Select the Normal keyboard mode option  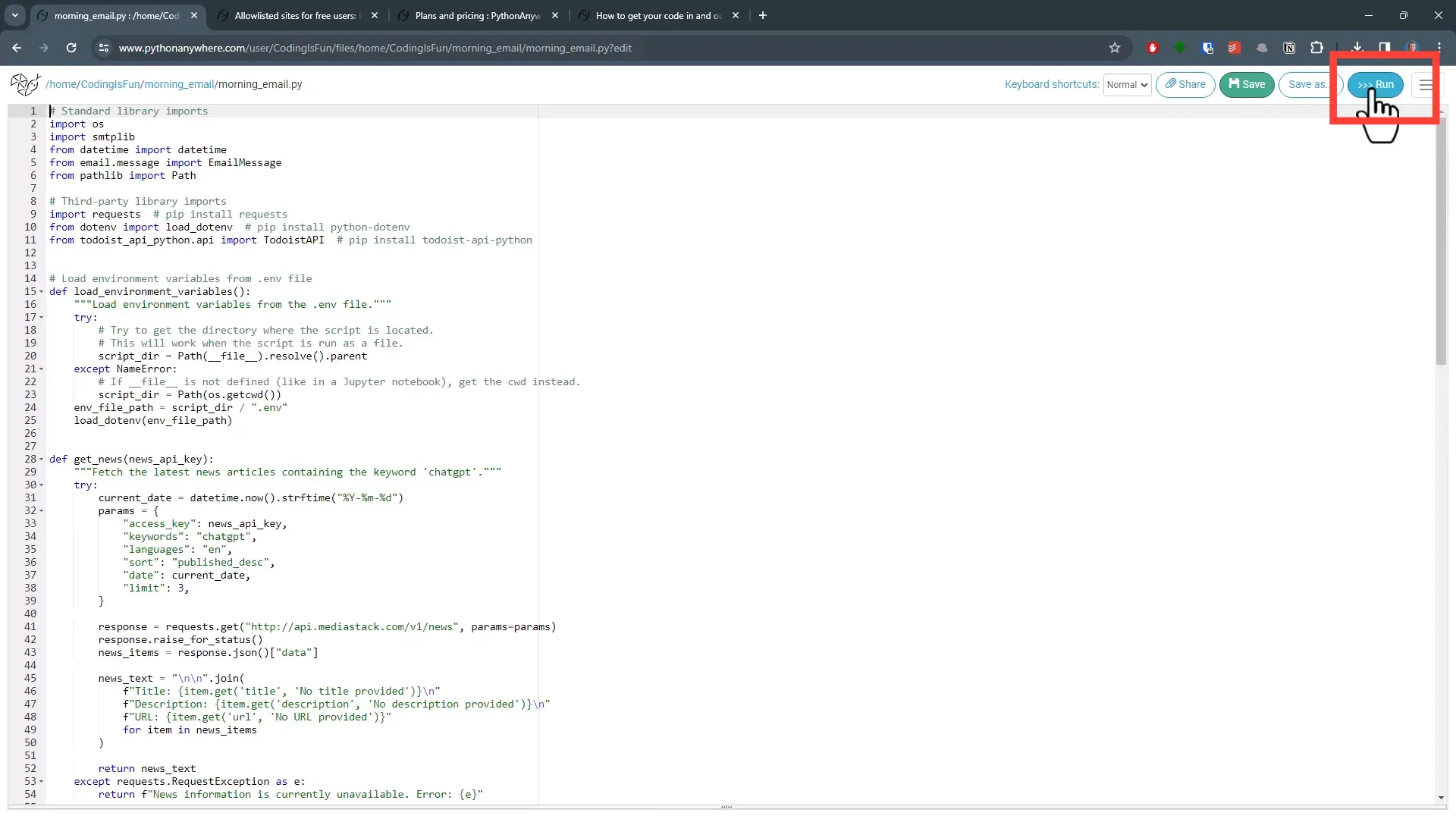click(1127, 85)
